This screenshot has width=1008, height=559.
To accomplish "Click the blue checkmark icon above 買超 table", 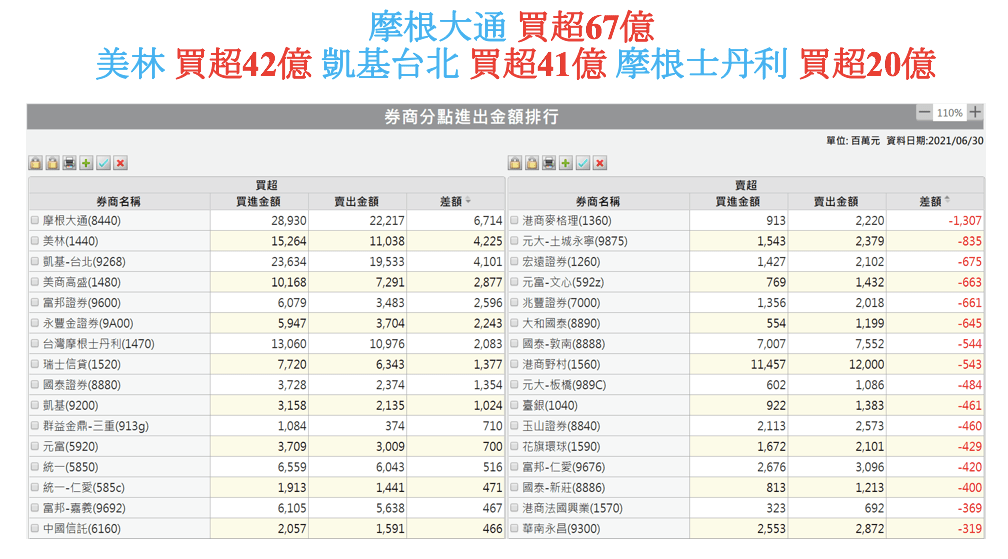I will coord(103,163).
